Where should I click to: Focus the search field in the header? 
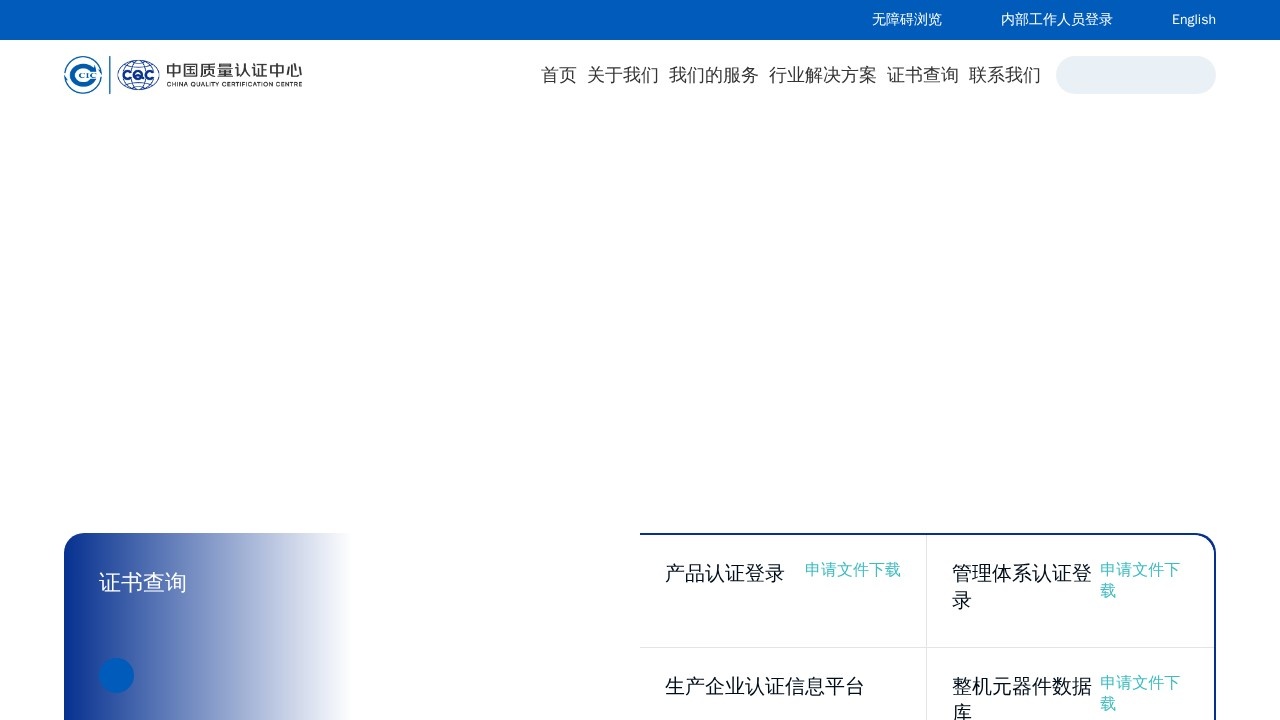(1136, 75)
